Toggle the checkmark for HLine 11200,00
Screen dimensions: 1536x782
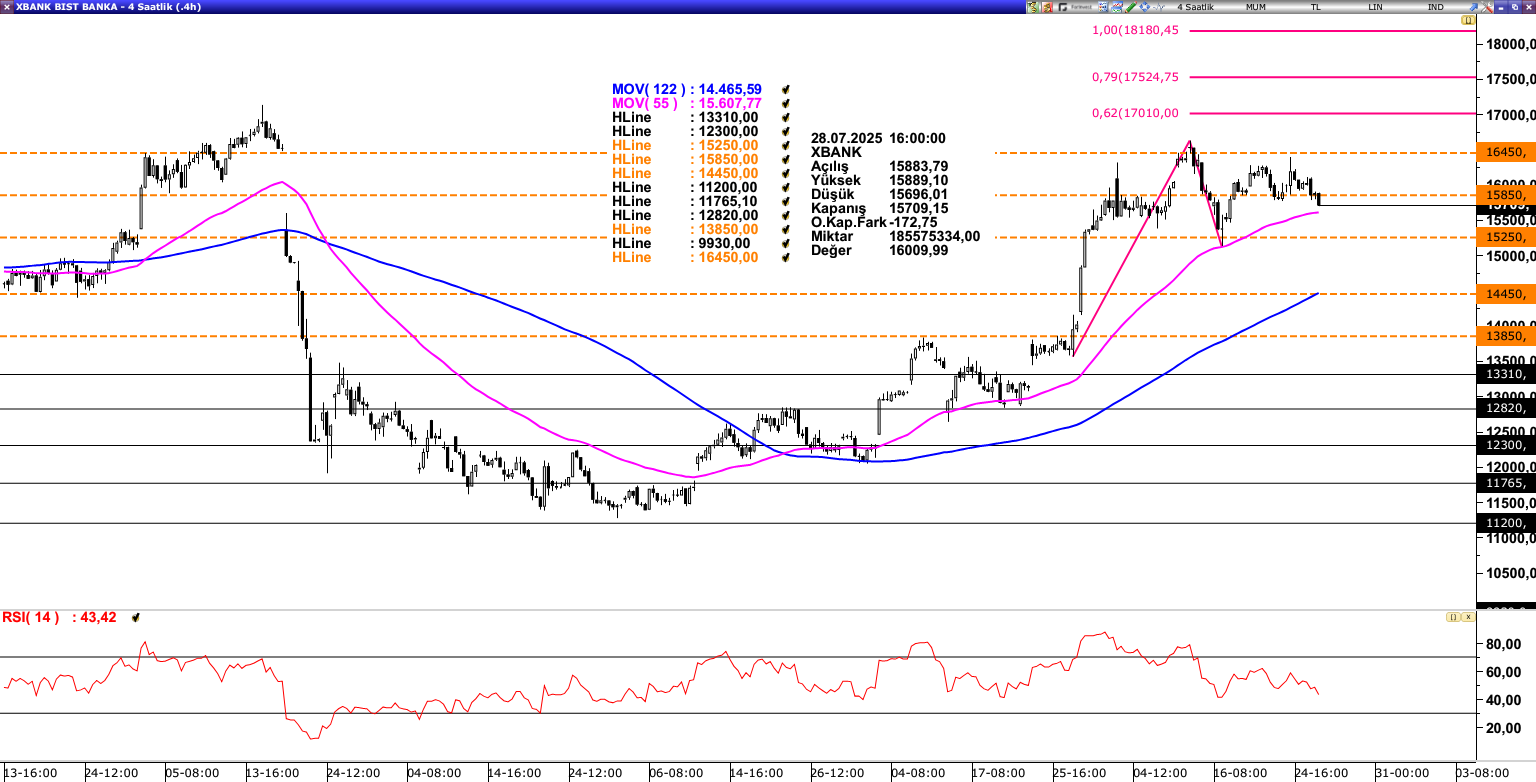786,187
